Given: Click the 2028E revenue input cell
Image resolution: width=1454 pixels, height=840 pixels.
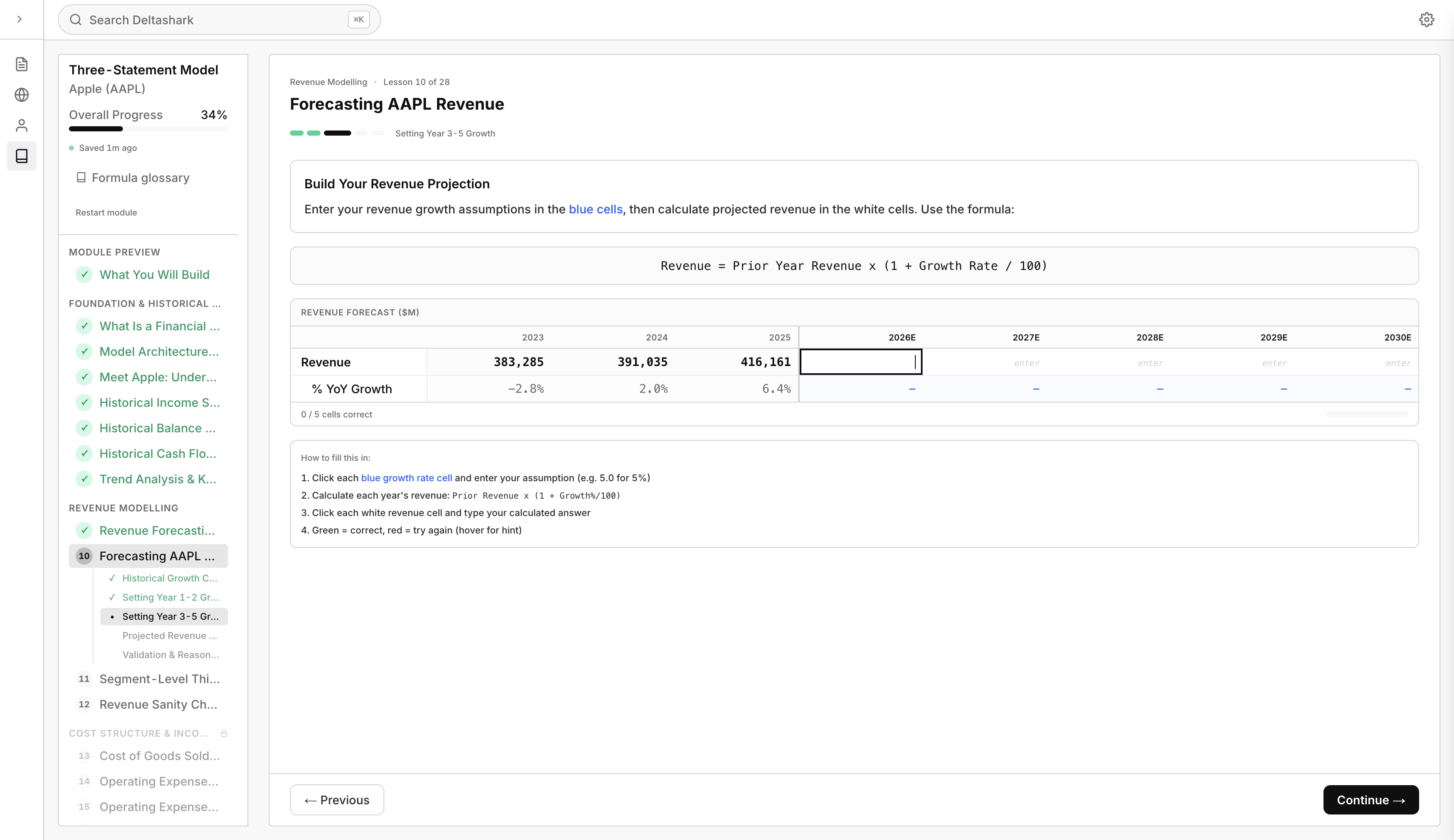Looking at the screenshot, I should [x=1109, y=362].
